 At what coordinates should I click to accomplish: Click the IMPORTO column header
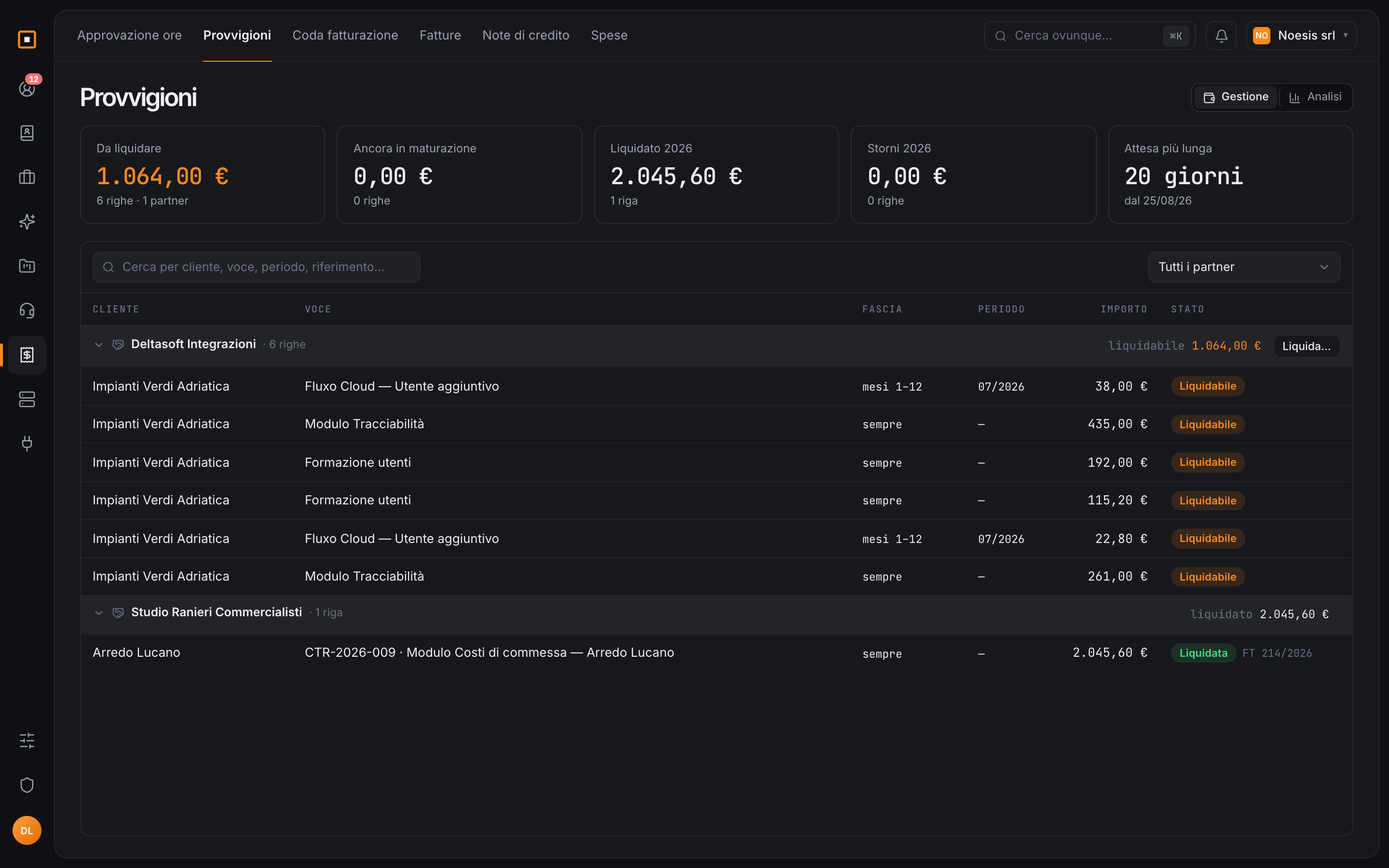pos(1123,310)
